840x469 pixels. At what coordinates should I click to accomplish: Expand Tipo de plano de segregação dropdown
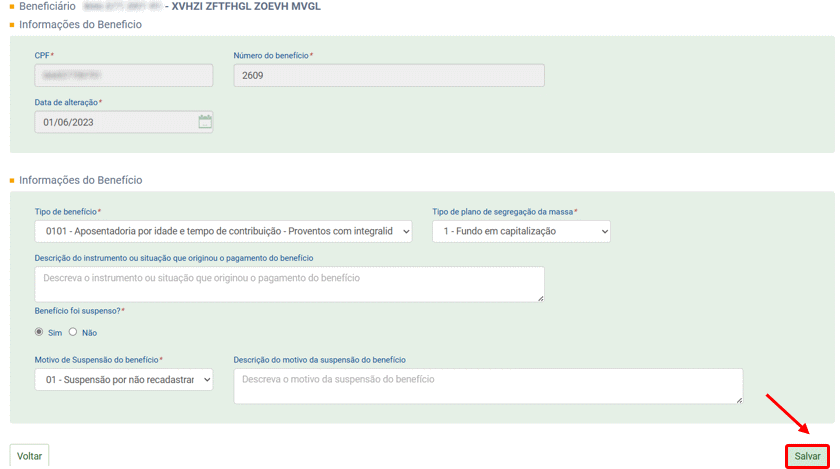coord(521,231)
